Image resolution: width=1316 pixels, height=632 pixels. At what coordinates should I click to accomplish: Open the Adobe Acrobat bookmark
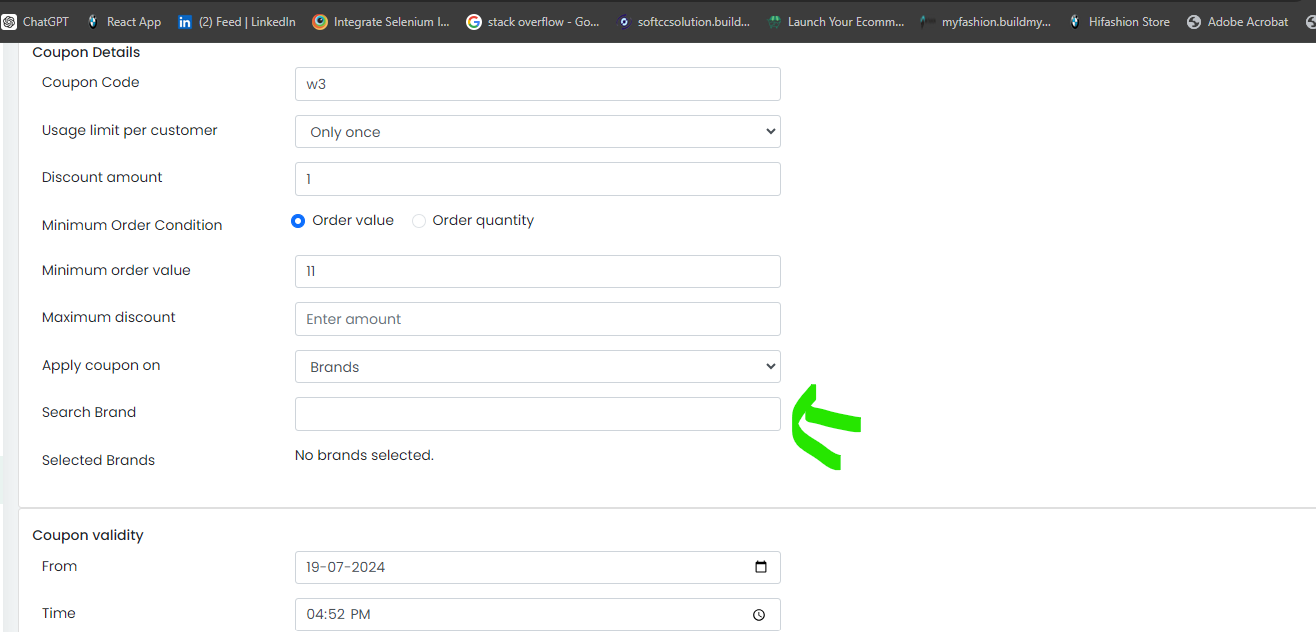(1238, 21)
